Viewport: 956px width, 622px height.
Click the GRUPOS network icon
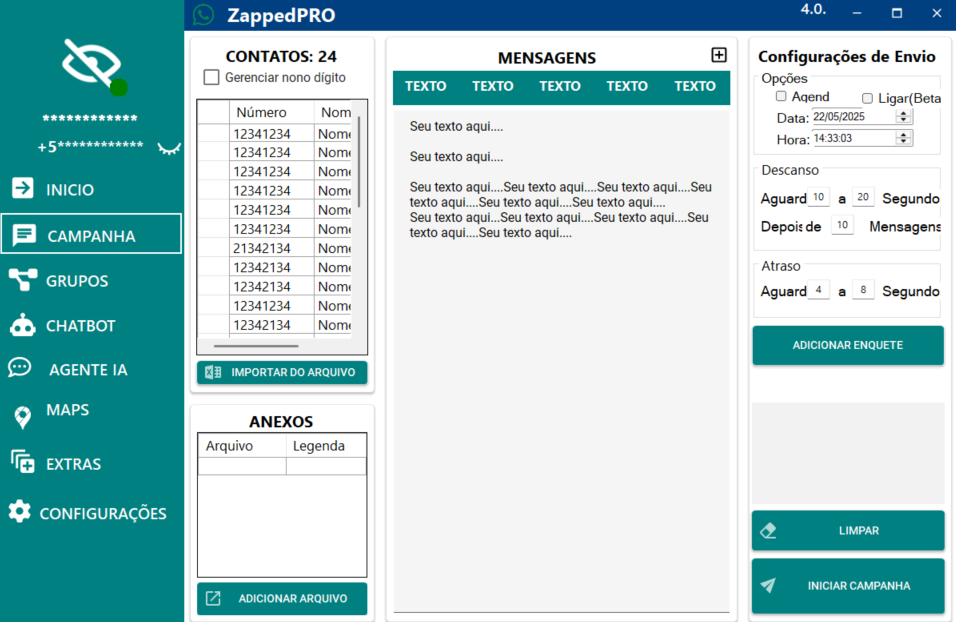coord(23,280)
